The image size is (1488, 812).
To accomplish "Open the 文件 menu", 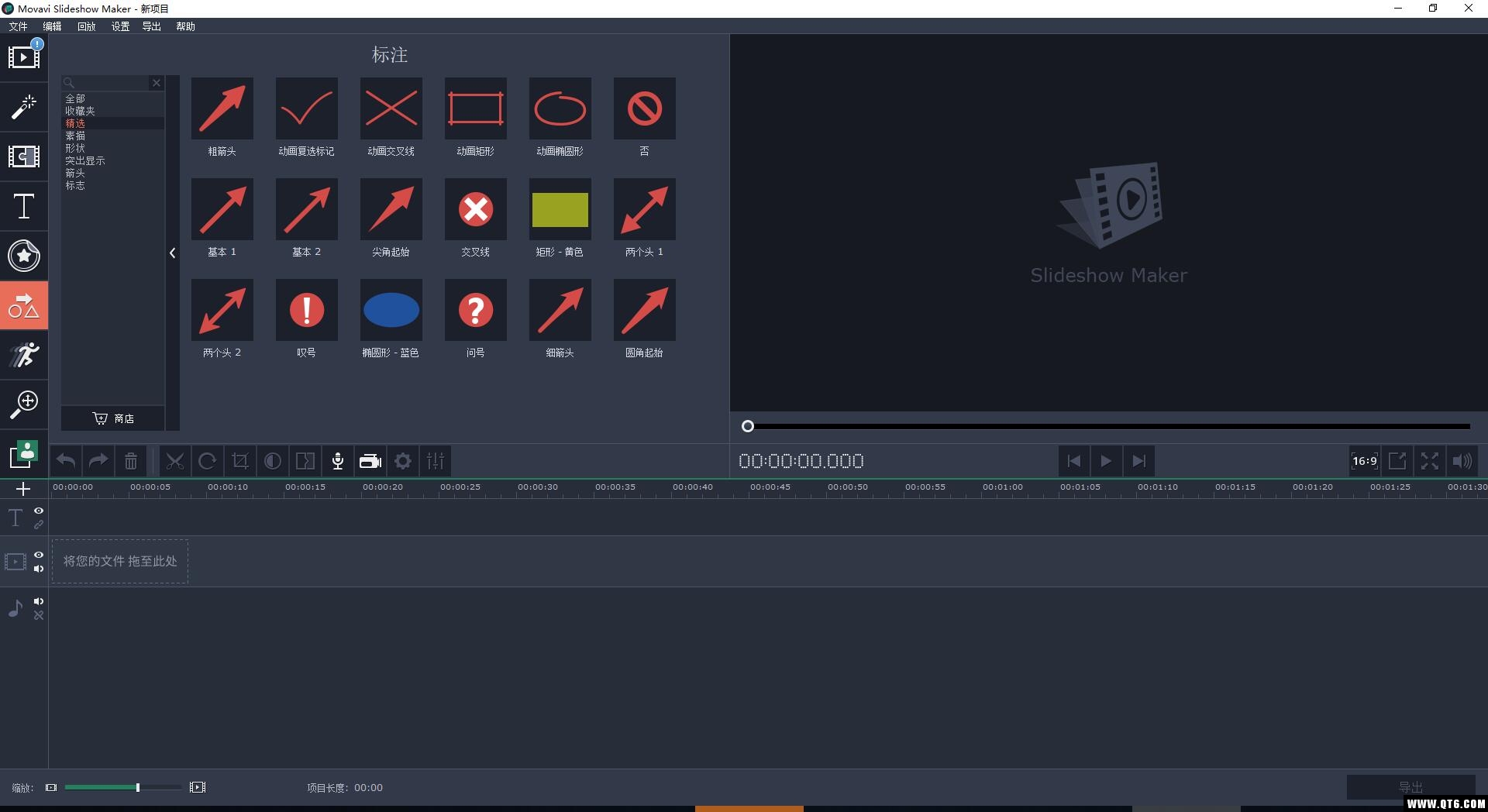I will [18, 26].
